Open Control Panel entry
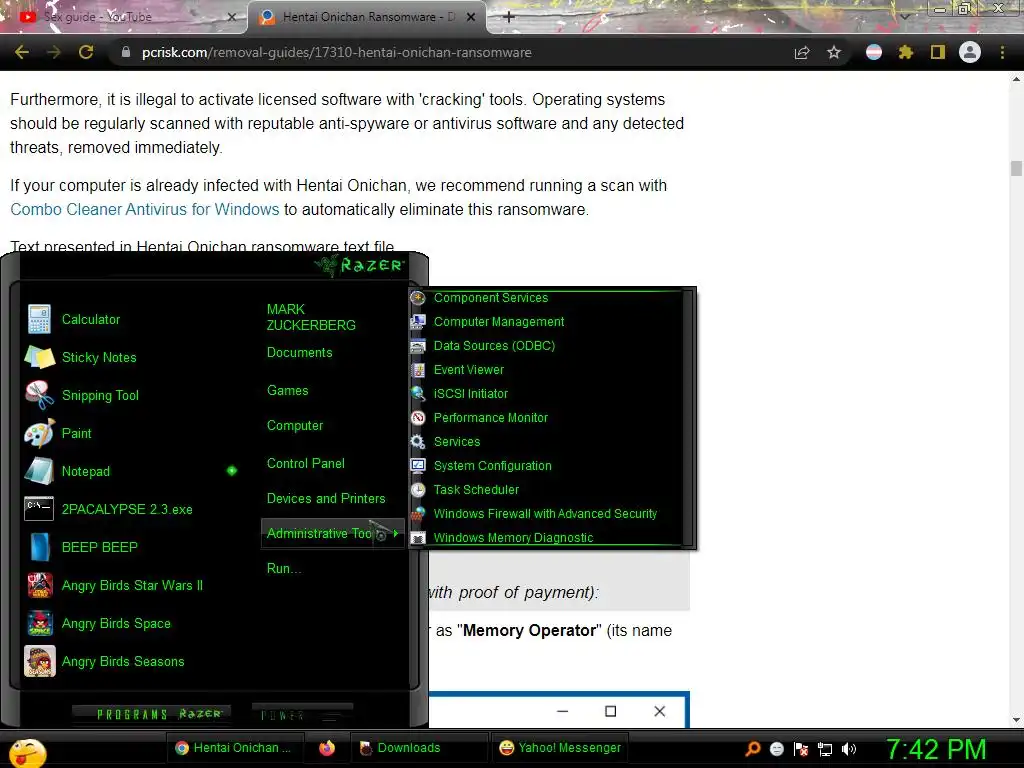The height and width of the screenshot is (768, 1024). pos(306,464)
